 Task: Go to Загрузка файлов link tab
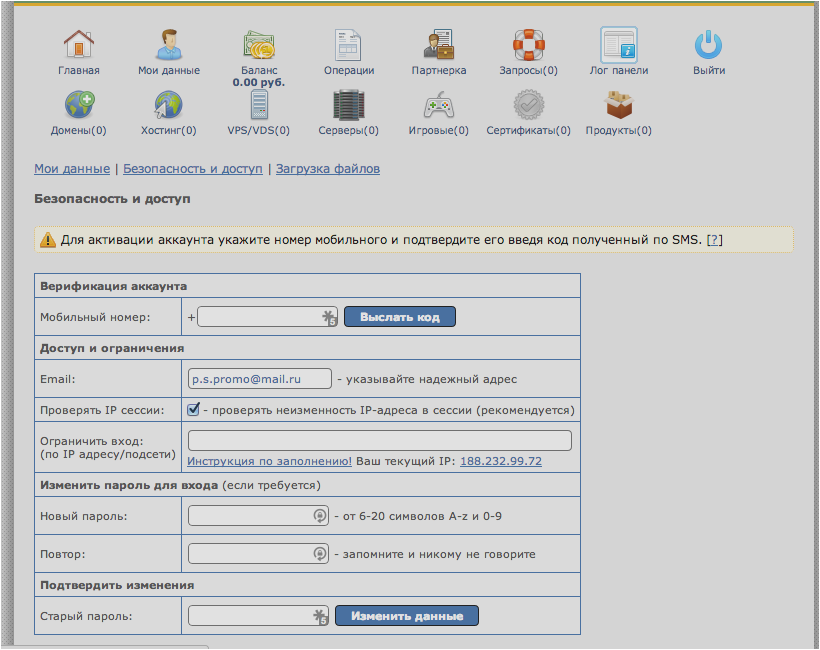click(x=328, y=169)
